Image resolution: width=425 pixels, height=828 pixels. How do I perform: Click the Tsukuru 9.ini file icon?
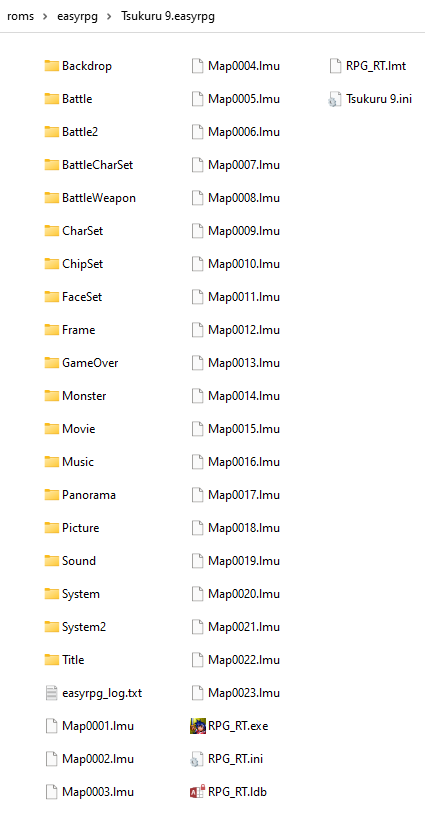[335, 99]
